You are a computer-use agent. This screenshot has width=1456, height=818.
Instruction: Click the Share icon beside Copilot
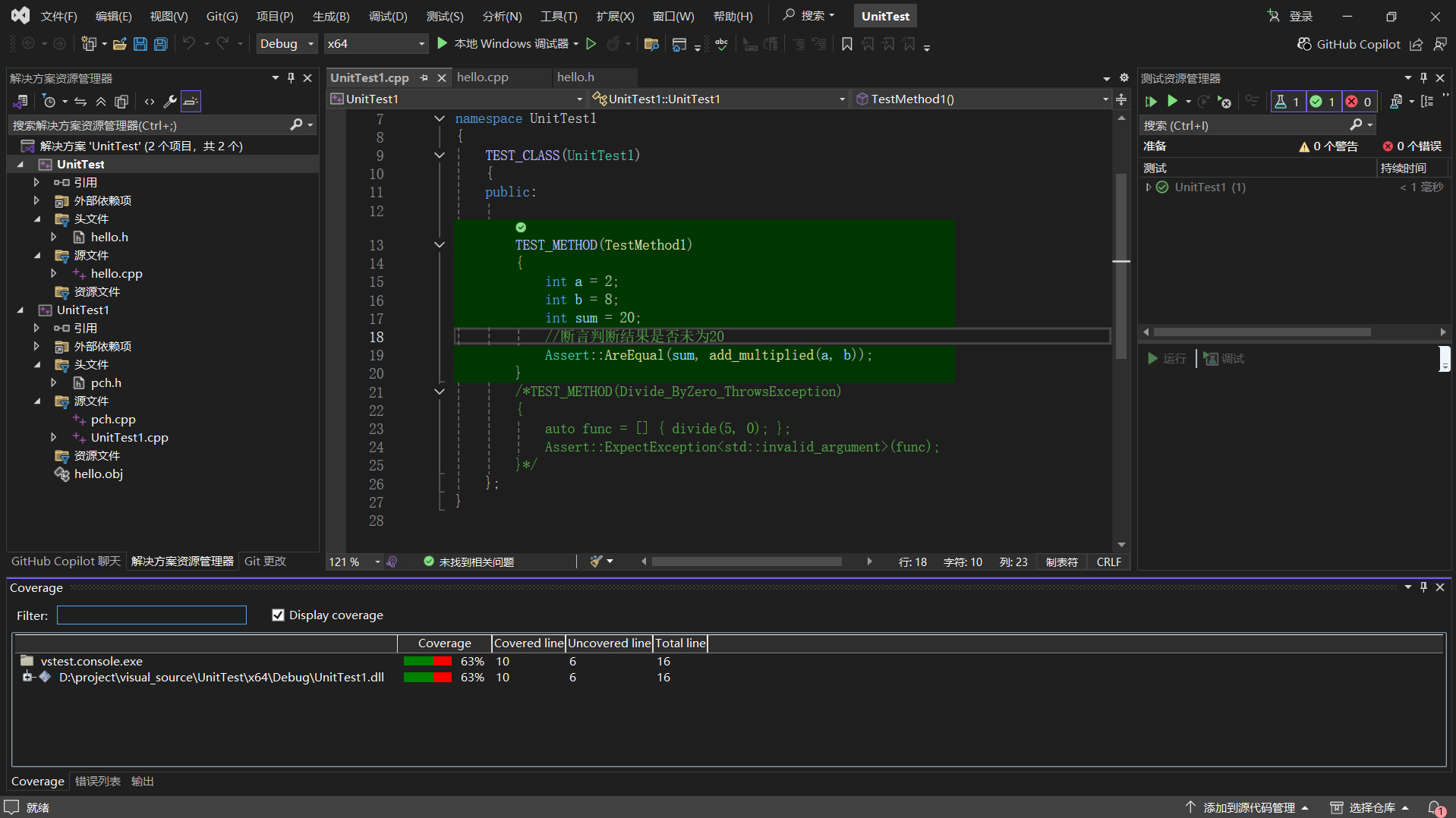[x=1416, y=44]
